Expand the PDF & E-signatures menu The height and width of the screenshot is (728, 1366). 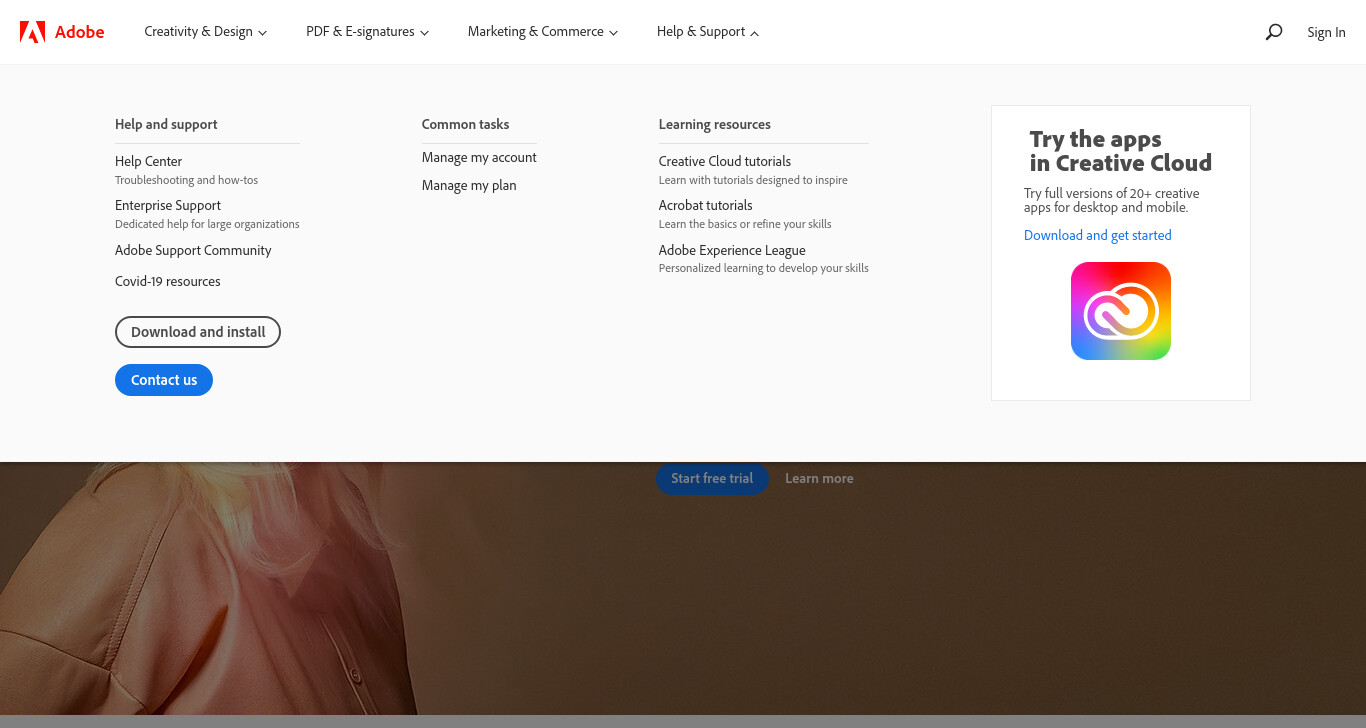367,32
